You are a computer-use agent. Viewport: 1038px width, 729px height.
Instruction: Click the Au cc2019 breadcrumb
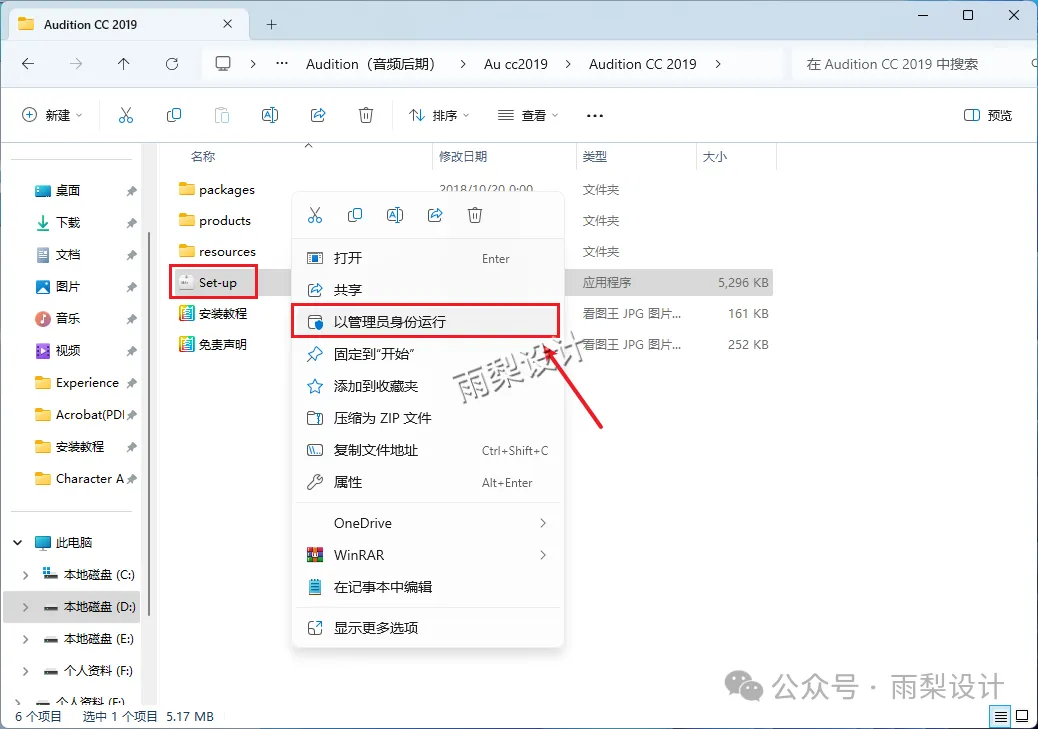[516, 64]
